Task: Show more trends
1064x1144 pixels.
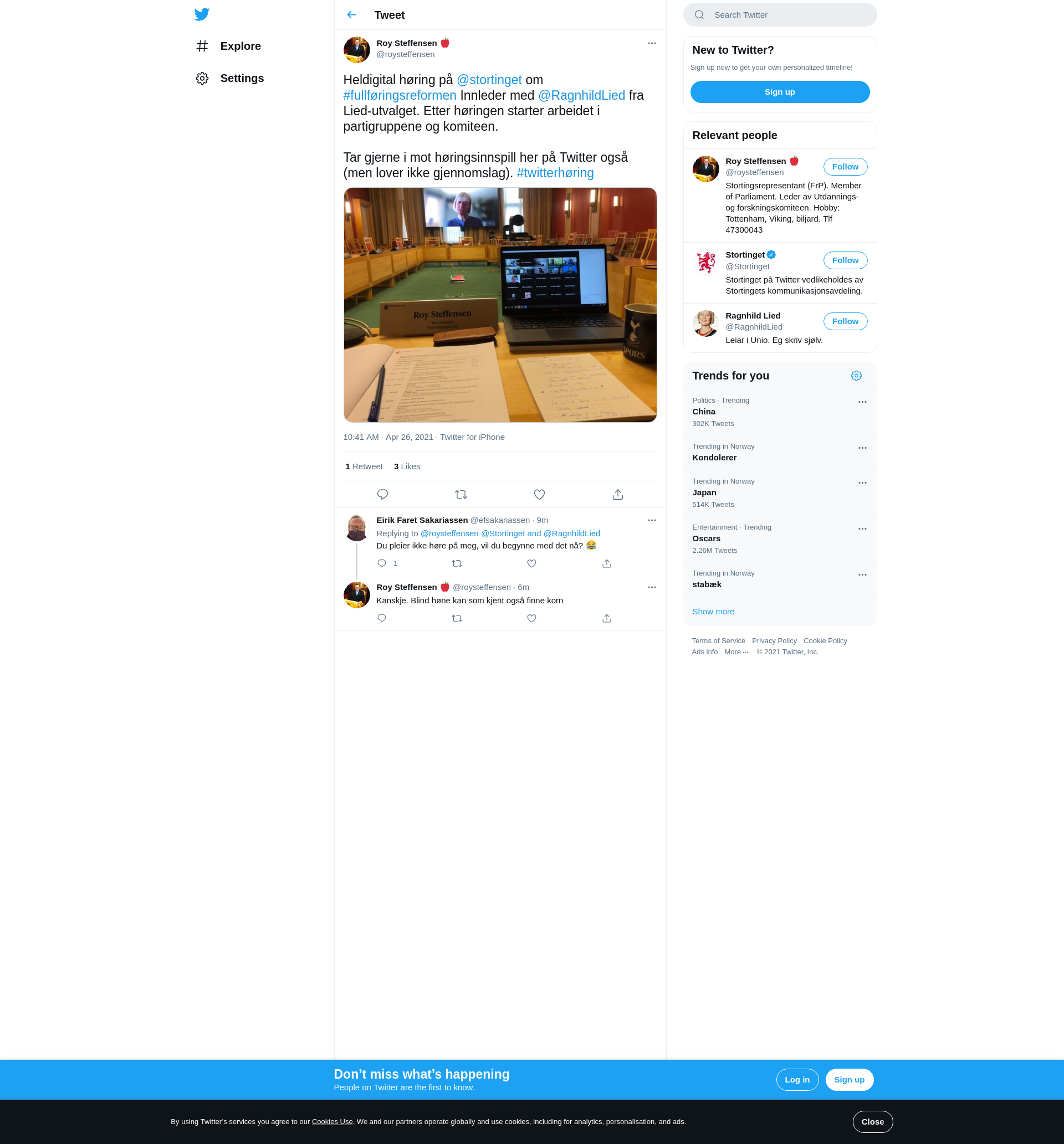Action: point(713,611)
